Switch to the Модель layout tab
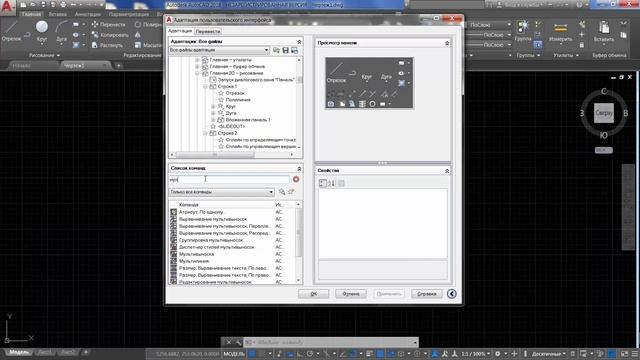 (19, 352)
